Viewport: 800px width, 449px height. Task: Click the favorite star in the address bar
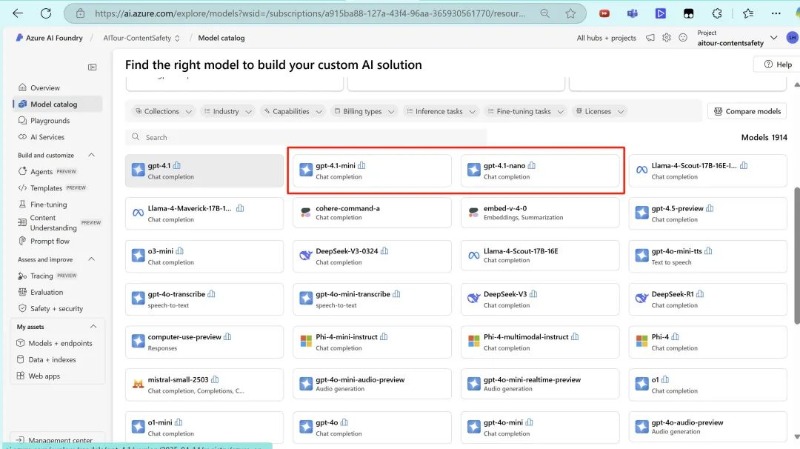click(570, 14)
